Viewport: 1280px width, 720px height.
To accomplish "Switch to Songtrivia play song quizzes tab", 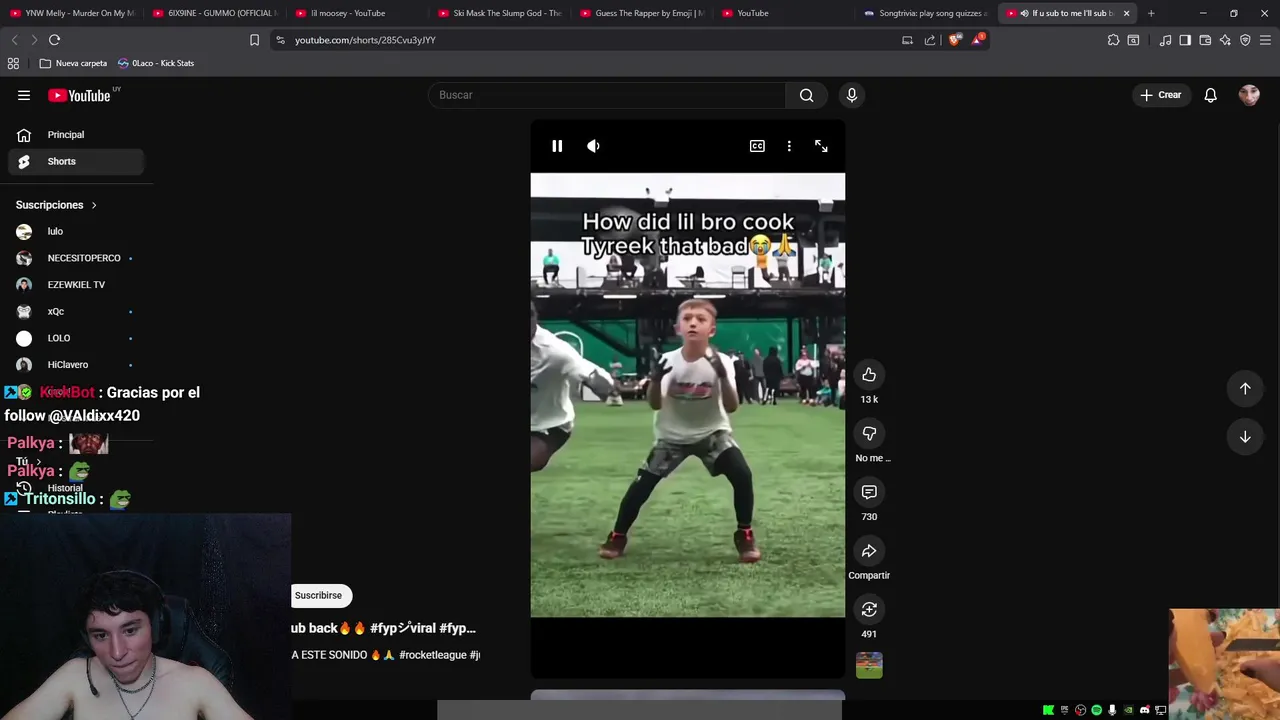I will [x=925, y=13].
